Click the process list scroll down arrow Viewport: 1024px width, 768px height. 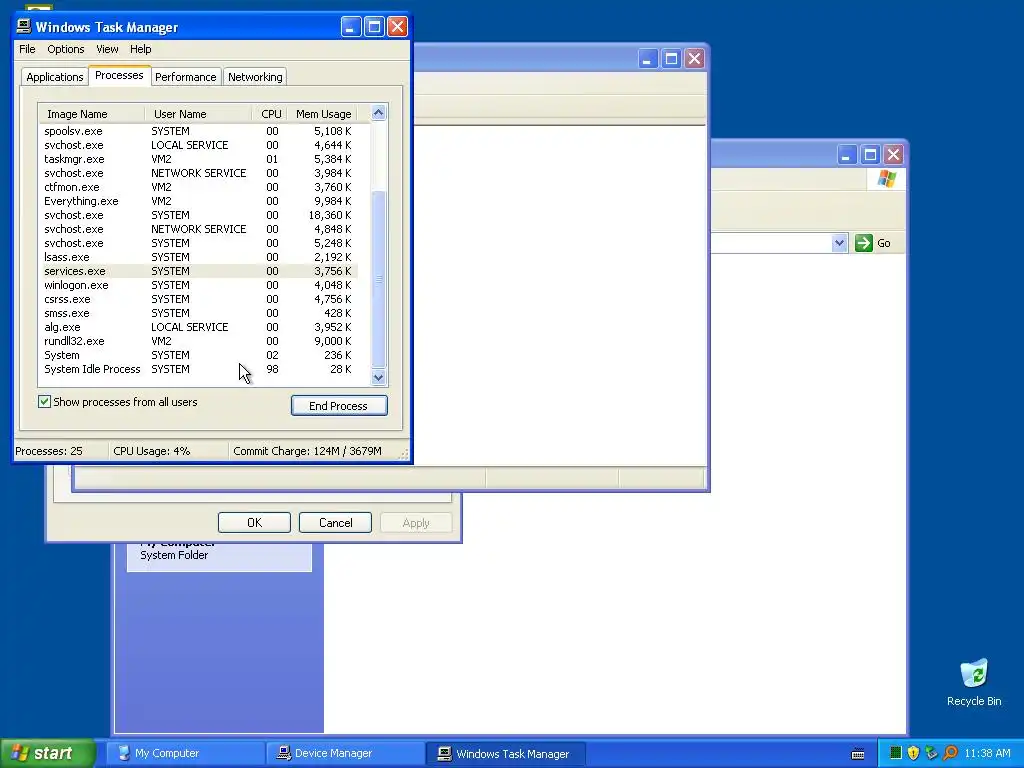pyautogui.click(x=379, y=377)
